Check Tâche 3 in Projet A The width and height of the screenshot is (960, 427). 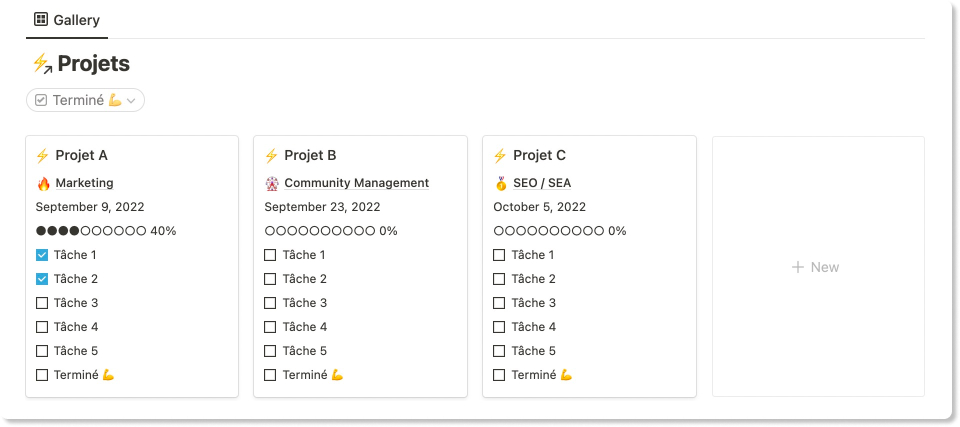42,303
